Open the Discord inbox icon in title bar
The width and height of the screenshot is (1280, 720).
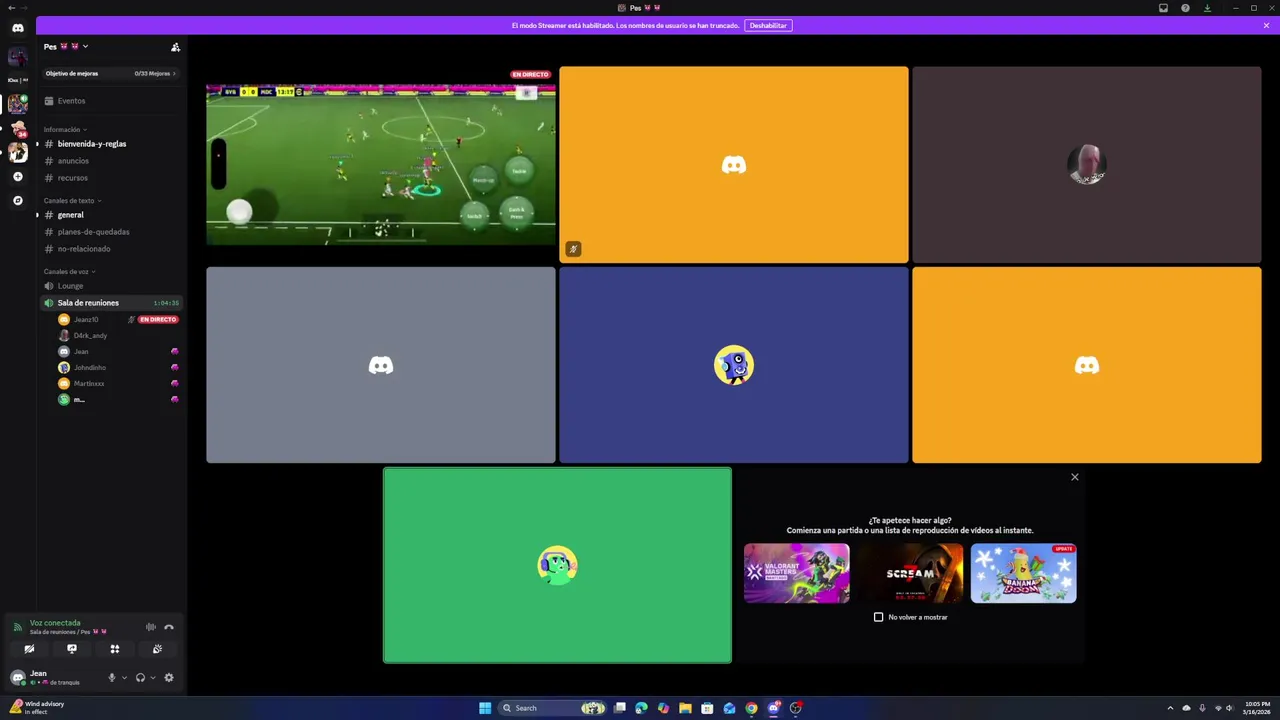(x=1163, y=8)
